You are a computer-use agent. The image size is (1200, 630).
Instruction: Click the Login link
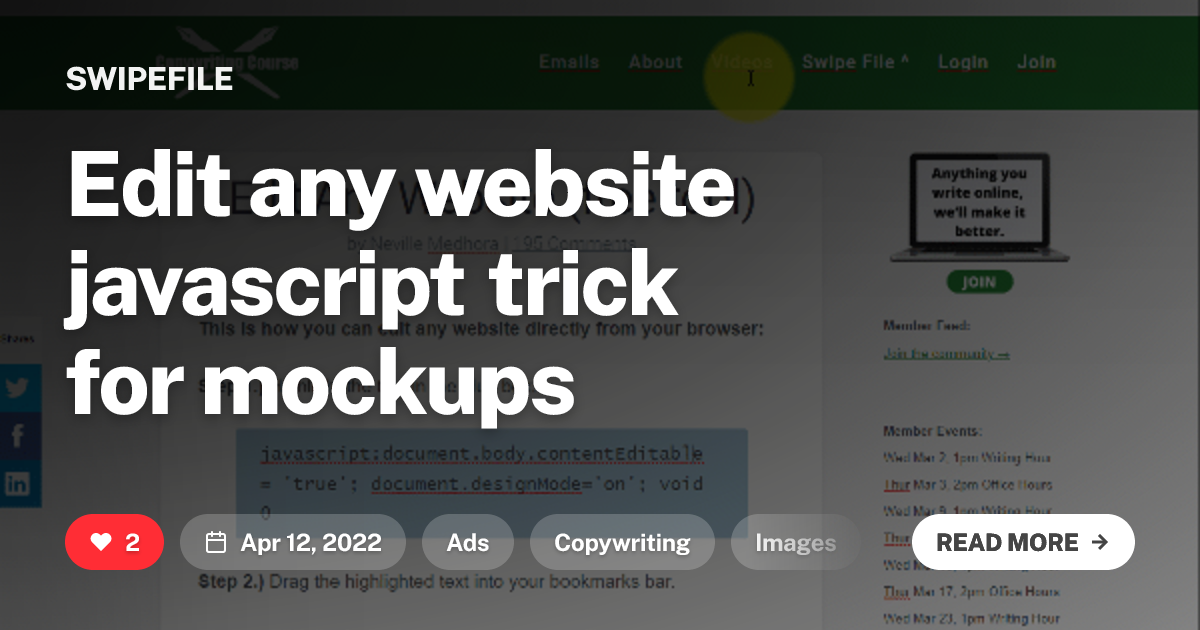(x=962, y=62)
